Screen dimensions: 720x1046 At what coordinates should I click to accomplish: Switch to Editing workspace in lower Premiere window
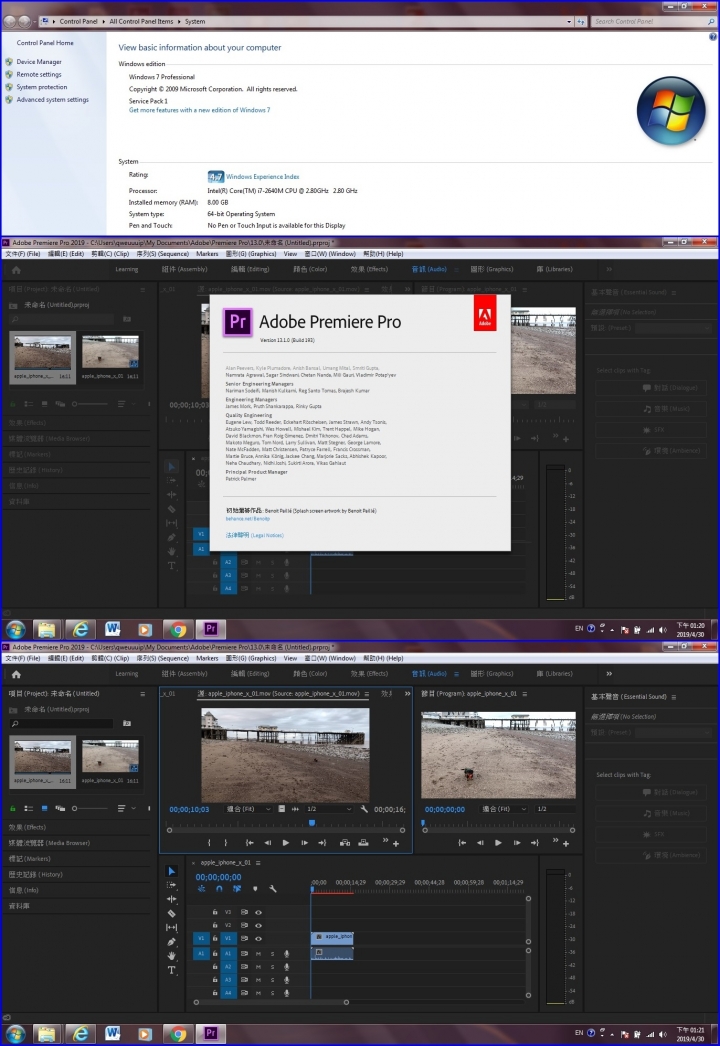point(250,674)
